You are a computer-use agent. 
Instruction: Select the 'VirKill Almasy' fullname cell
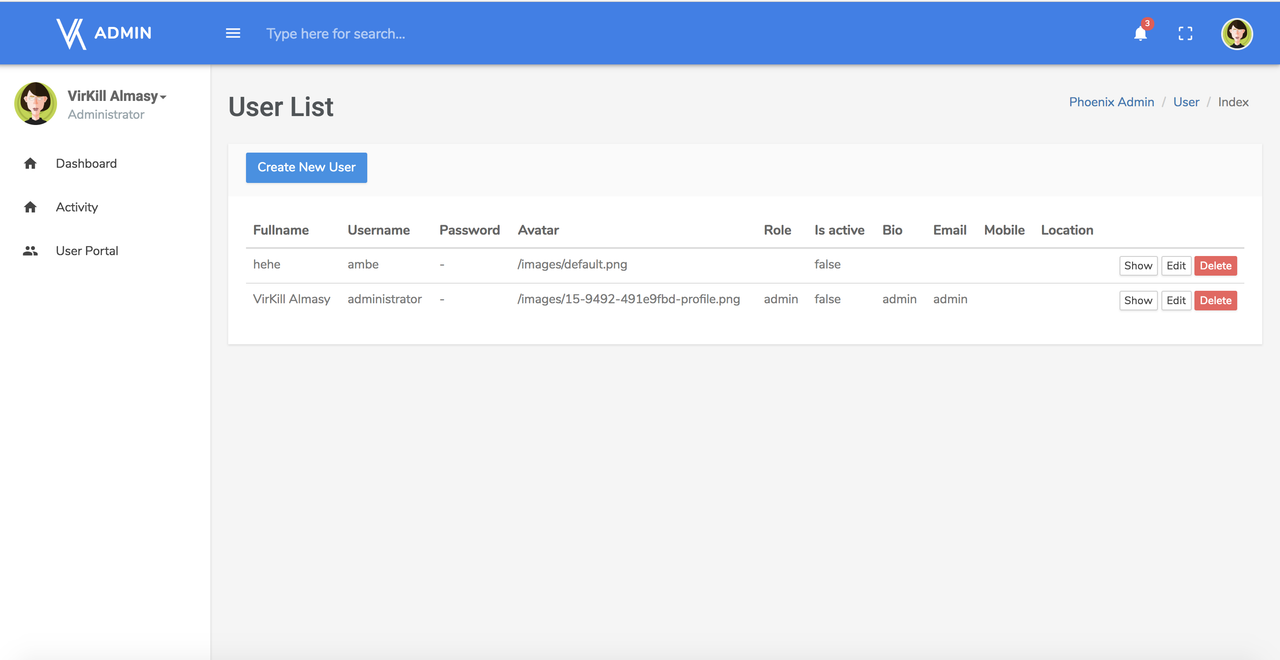[x=292, y=299]
